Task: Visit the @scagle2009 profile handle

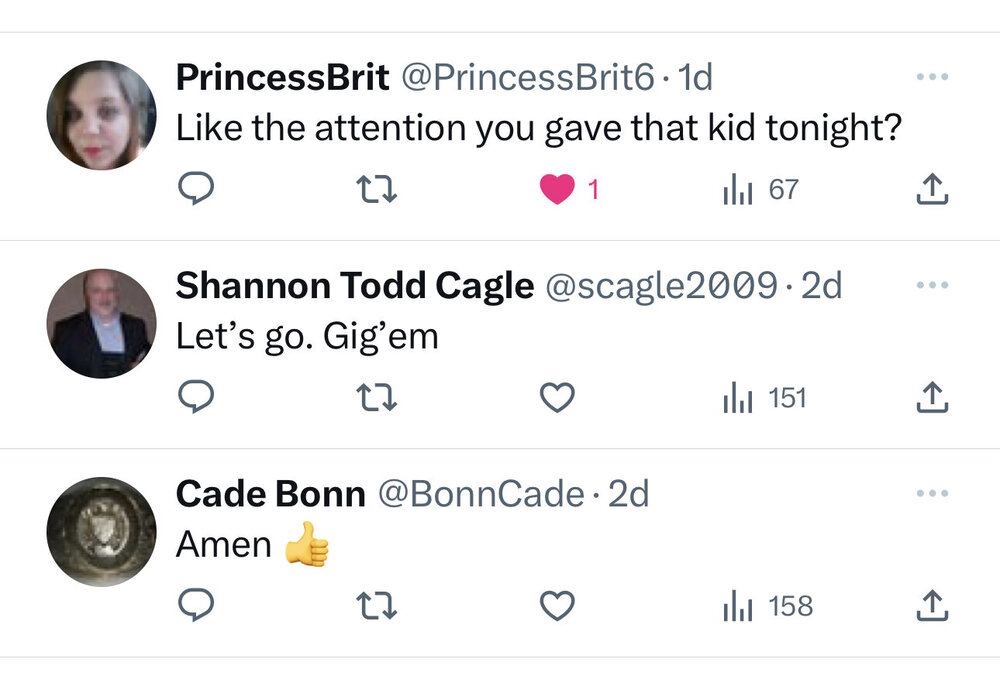Action: pos(660,287)
